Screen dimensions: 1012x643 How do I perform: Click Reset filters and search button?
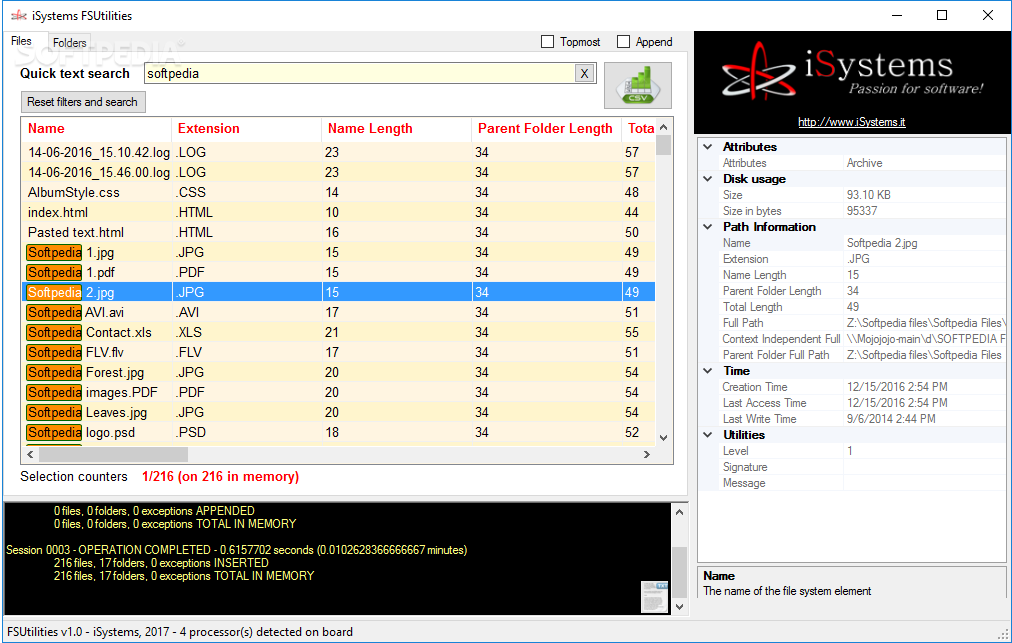coord(83,102)
